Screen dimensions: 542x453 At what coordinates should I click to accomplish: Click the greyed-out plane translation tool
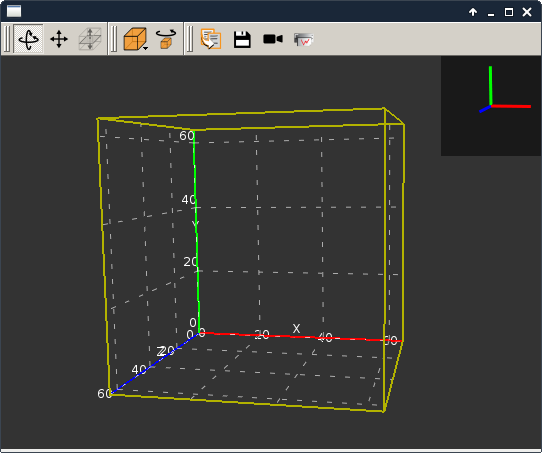coord(90,39)
